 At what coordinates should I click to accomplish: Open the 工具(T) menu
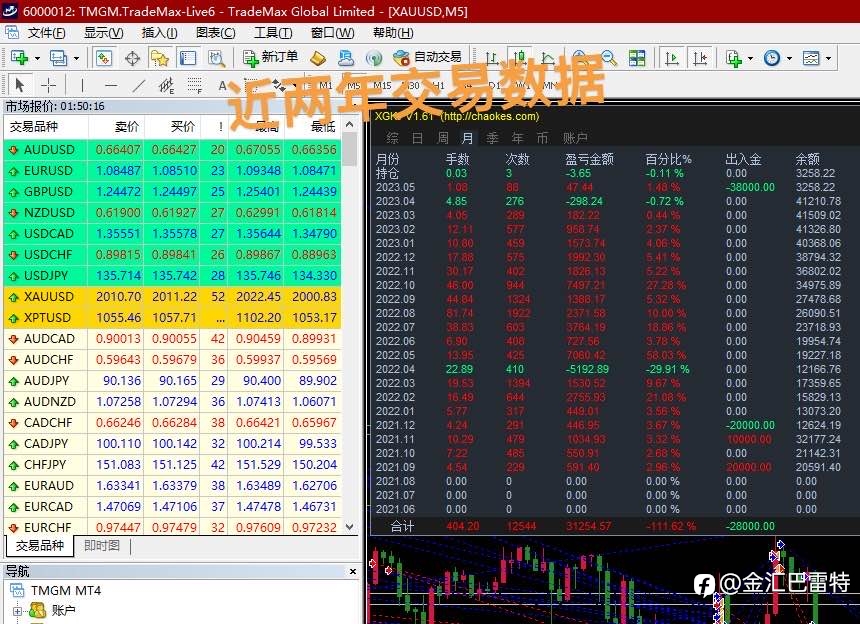pyautogui.click(x=273, y=33)
